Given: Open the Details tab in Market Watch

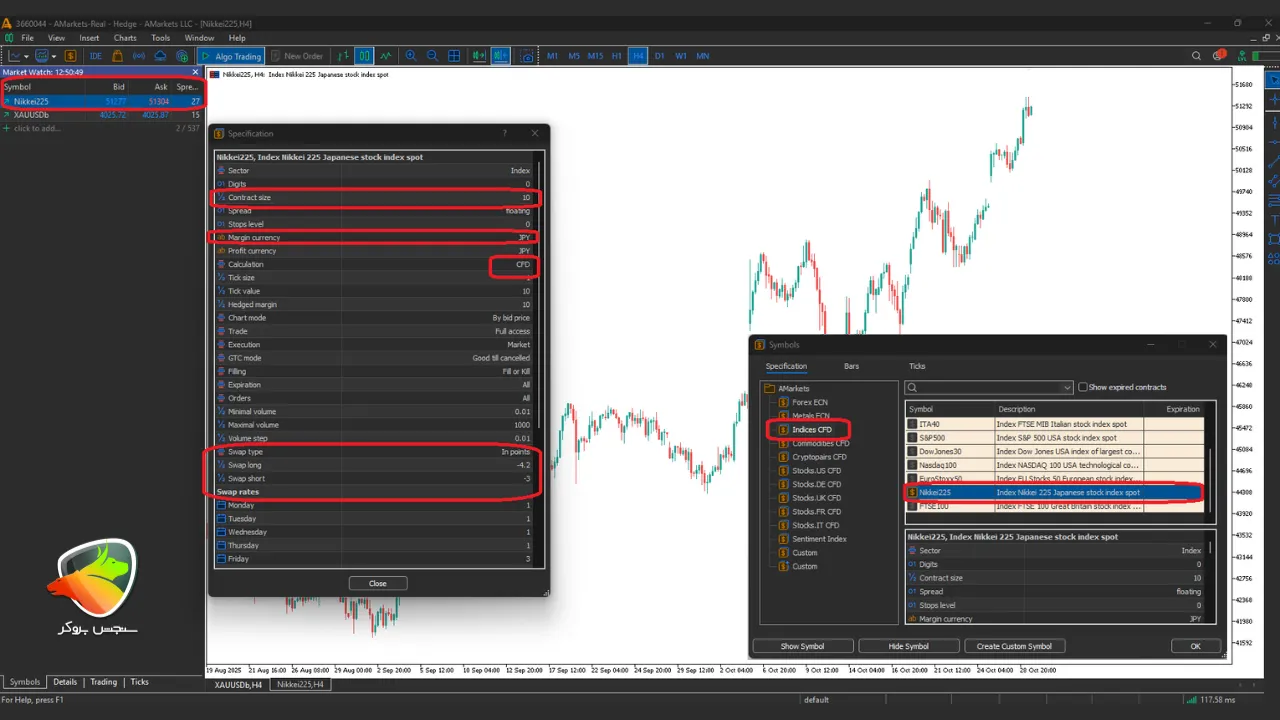Looking at the screenshot, I should [x=65, y=682].
